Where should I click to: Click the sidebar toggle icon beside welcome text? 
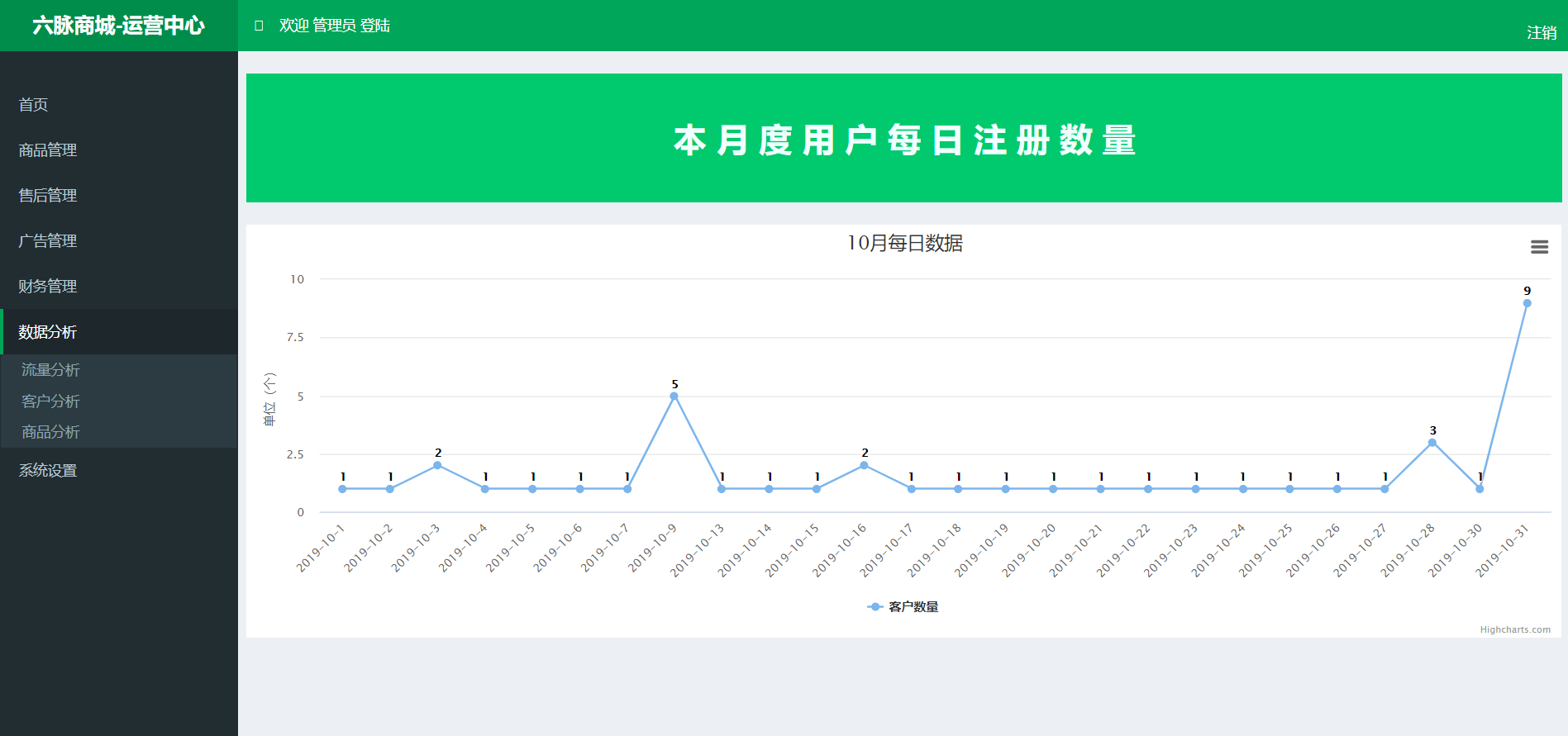[x=259, y=26]
